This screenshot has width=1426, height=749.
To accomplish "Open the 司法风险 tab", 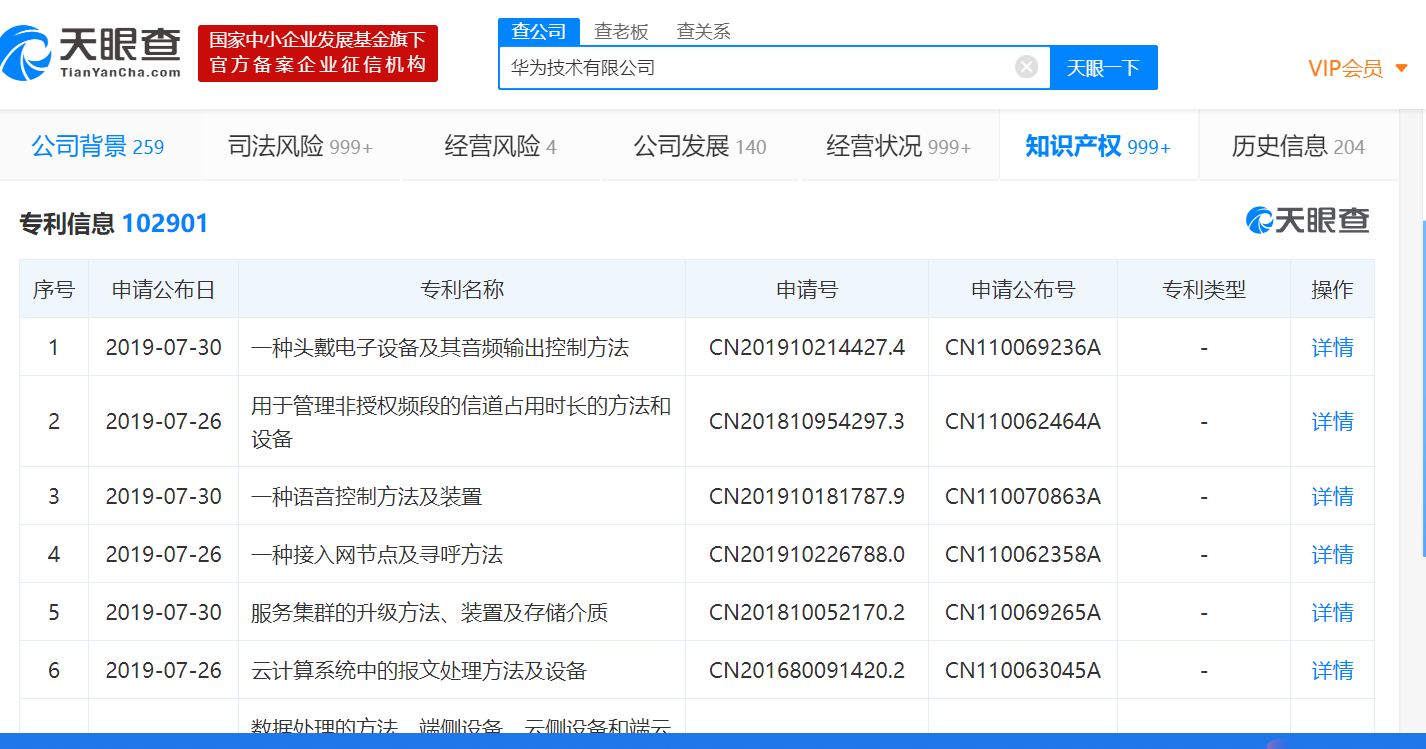I will 300,147.
